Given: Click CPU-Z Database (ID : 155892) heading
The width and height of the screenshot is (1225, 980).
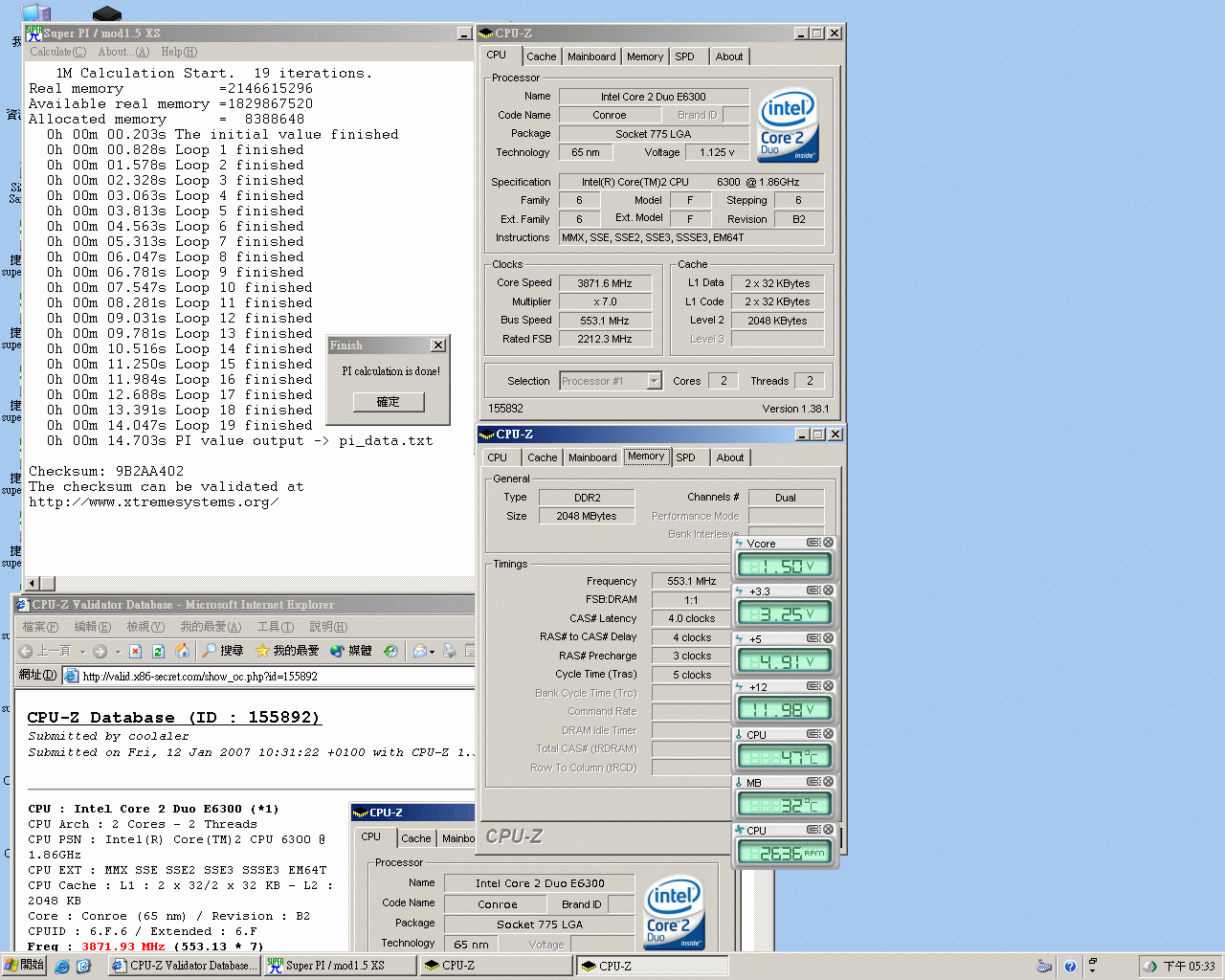Looking at the screenshot, I should click(173, 717).
